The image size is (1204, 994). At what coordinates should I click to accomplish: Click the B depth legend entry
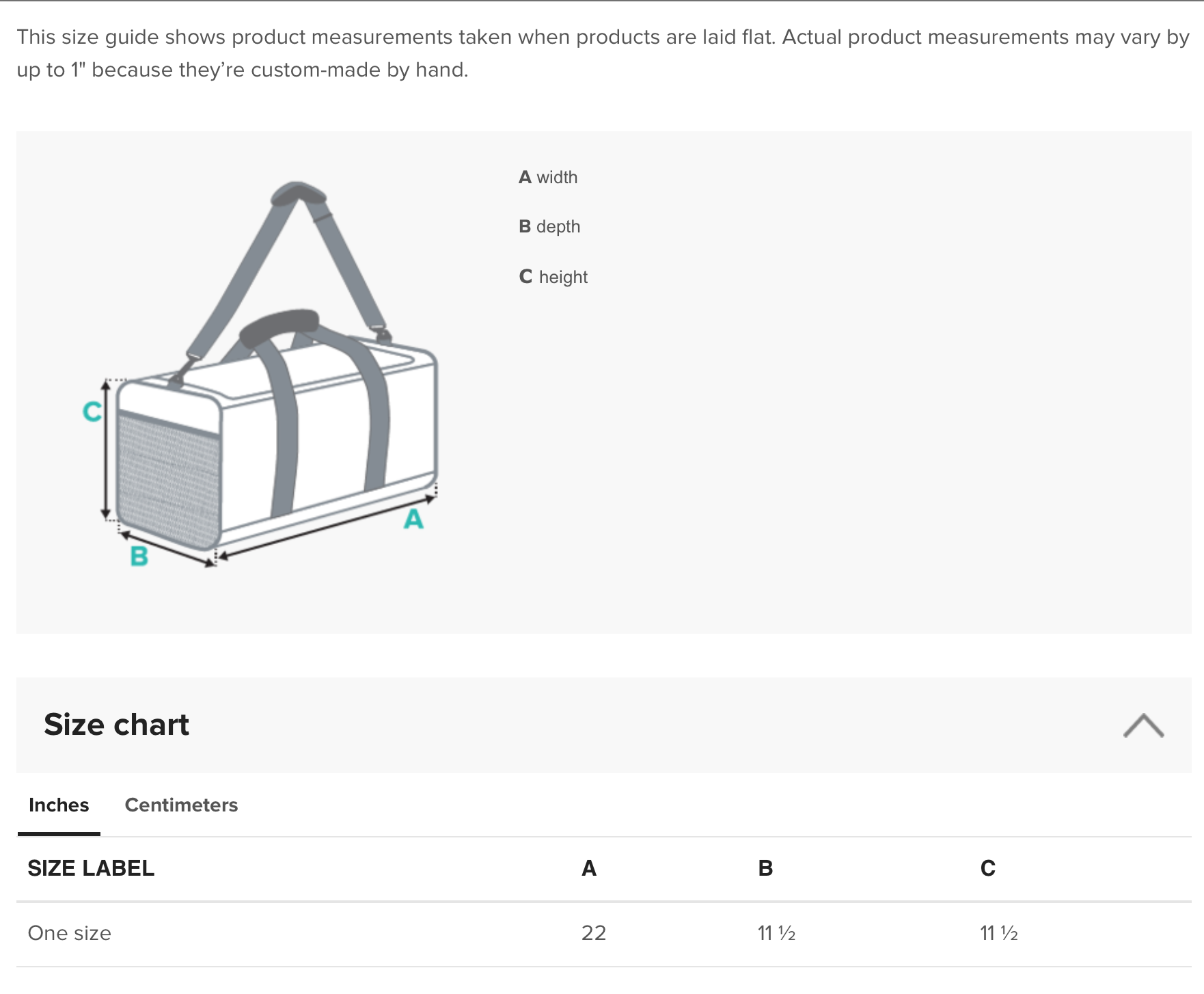(549, 227)
